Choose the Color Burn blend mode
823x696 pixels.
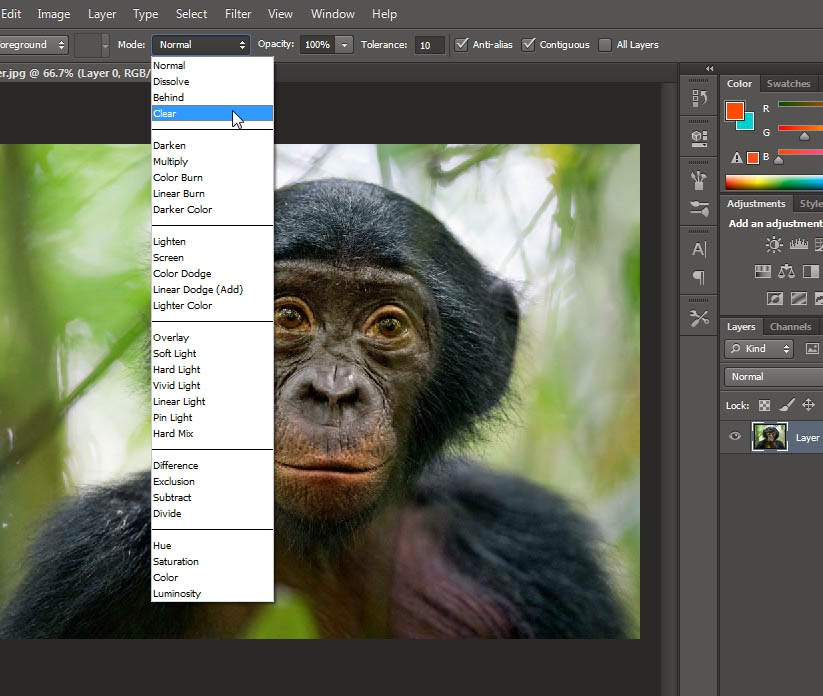tap(212, 177)
